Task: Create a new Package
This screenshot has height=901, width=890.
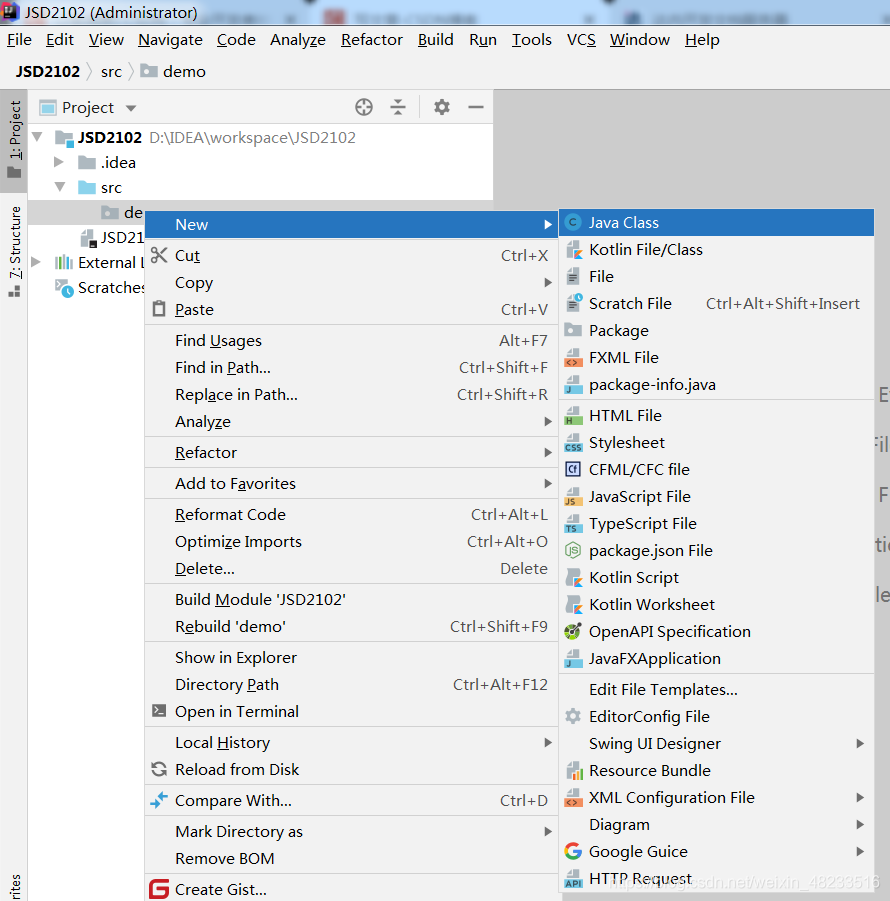Action: (x=716, y=330)
